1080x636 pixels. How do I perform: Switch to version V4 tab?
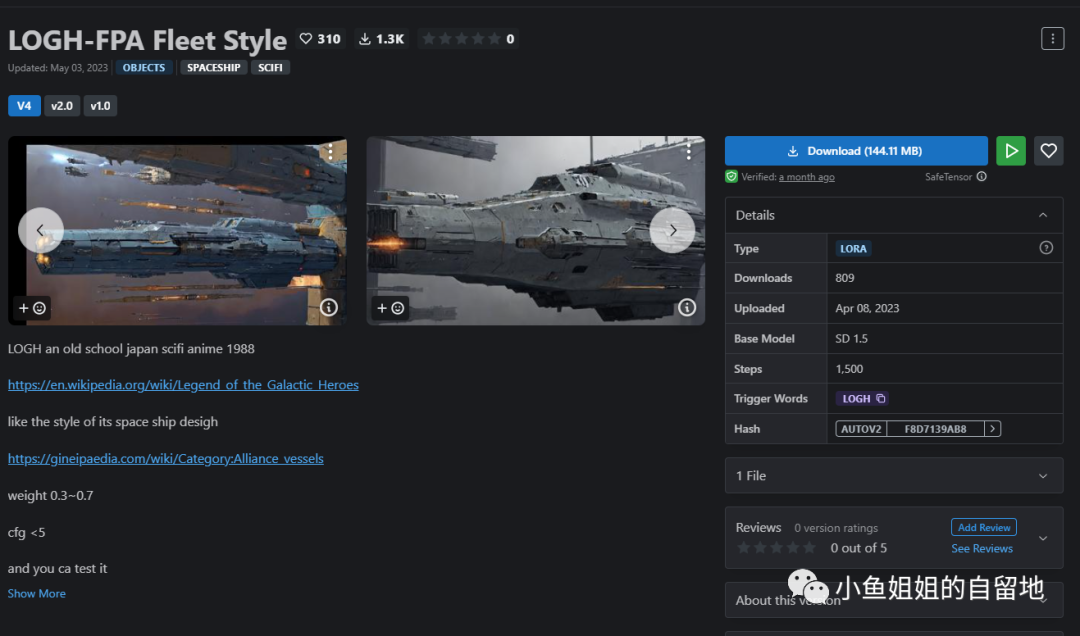coord(24,106)
